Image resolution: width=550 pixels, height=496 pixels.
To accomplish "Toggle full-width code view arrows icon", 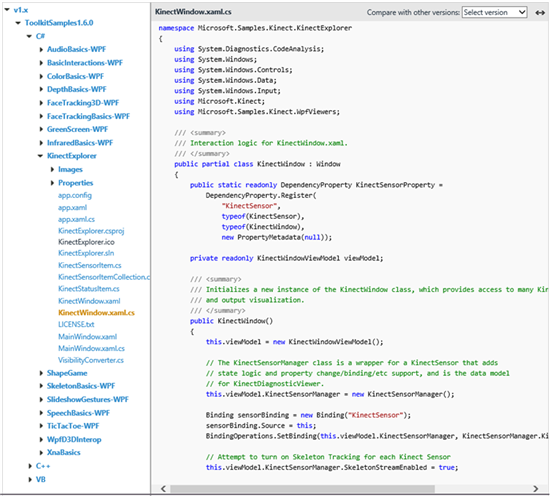I will [x=540, y=13].
